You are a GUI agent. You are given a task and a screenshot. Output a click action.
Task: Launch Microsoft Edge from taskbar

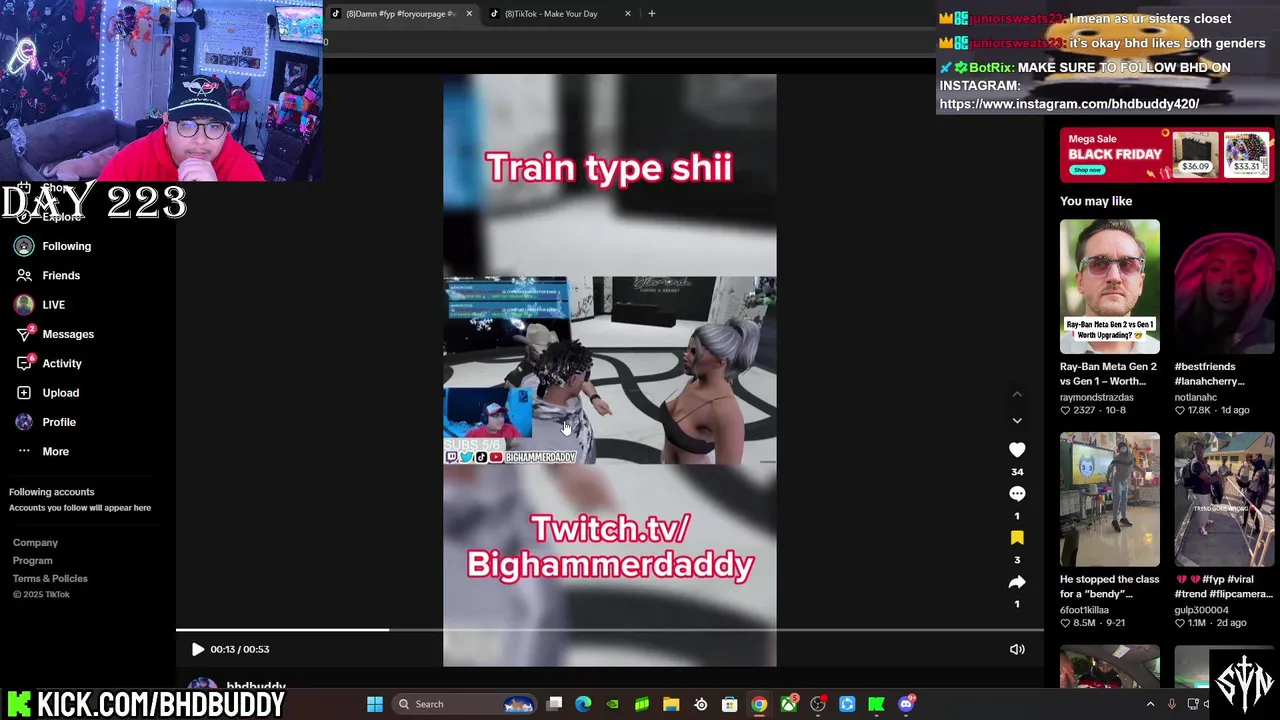(584, 704)
